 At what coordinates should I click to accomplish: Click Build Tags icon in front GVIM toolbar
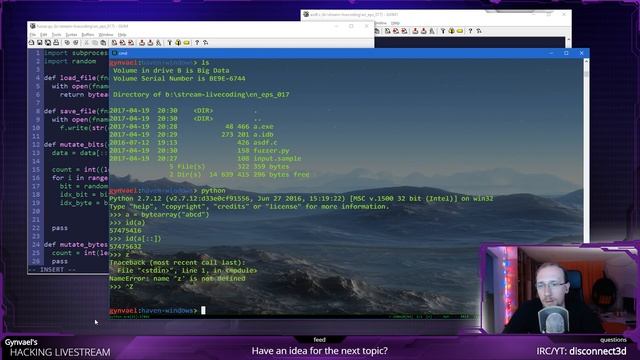point(178,42)
